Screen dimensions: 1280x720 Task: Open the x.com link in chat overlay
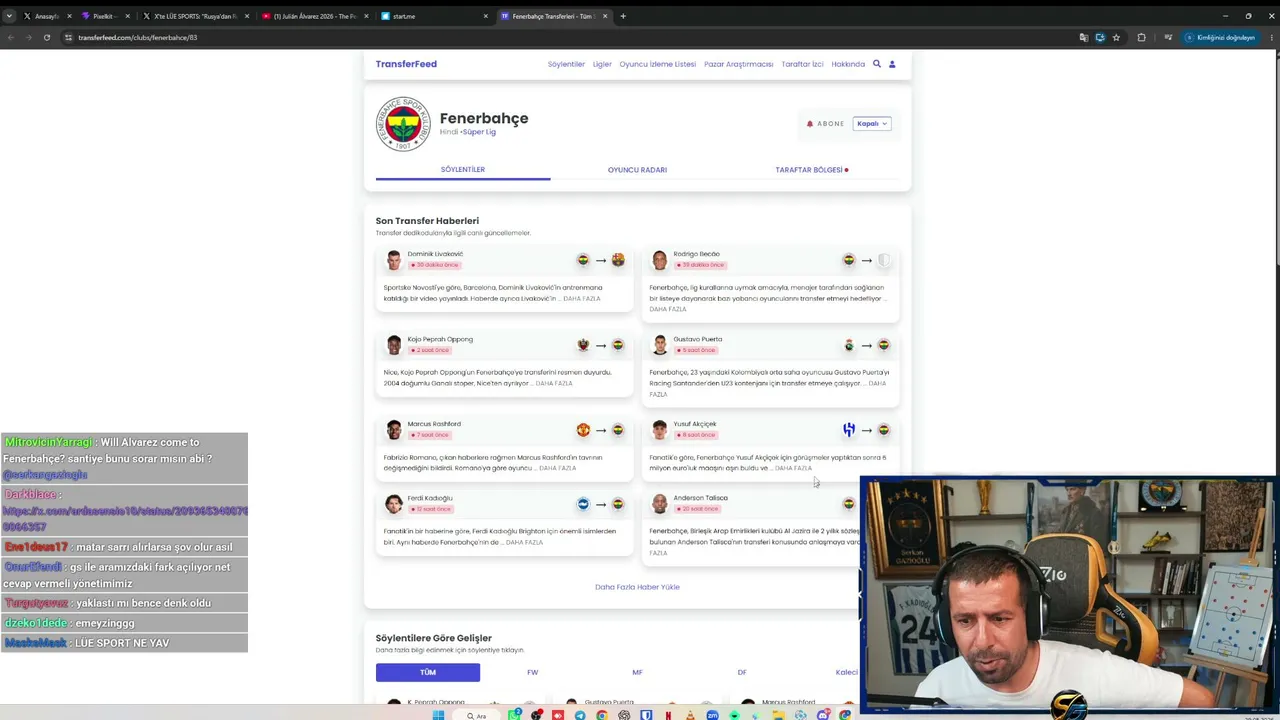(125, 518)
